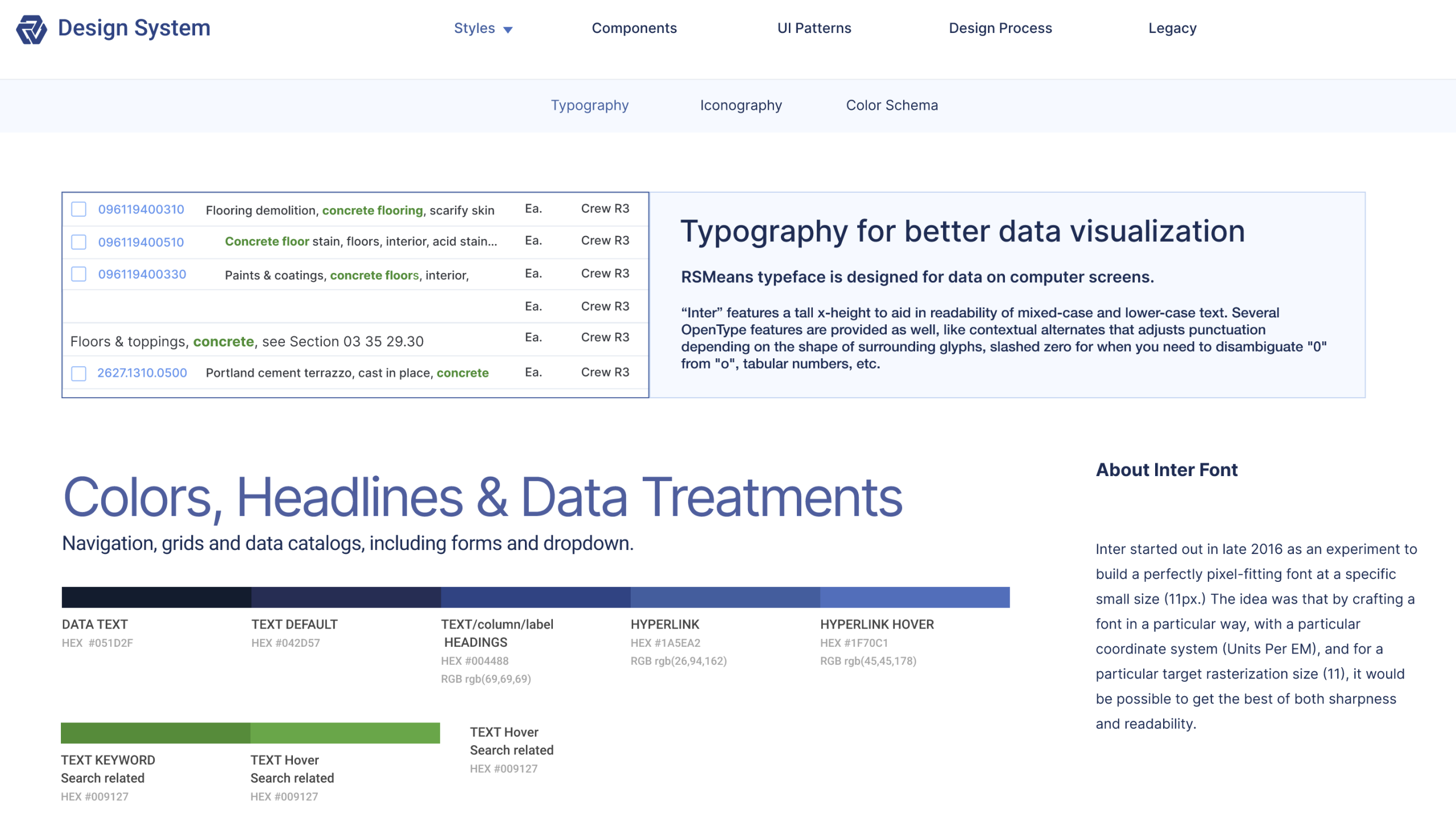Tick checkbox beside 096119400510 row
The height and width of the screenshot is (835, 1456).
click(x=78, y=242)
